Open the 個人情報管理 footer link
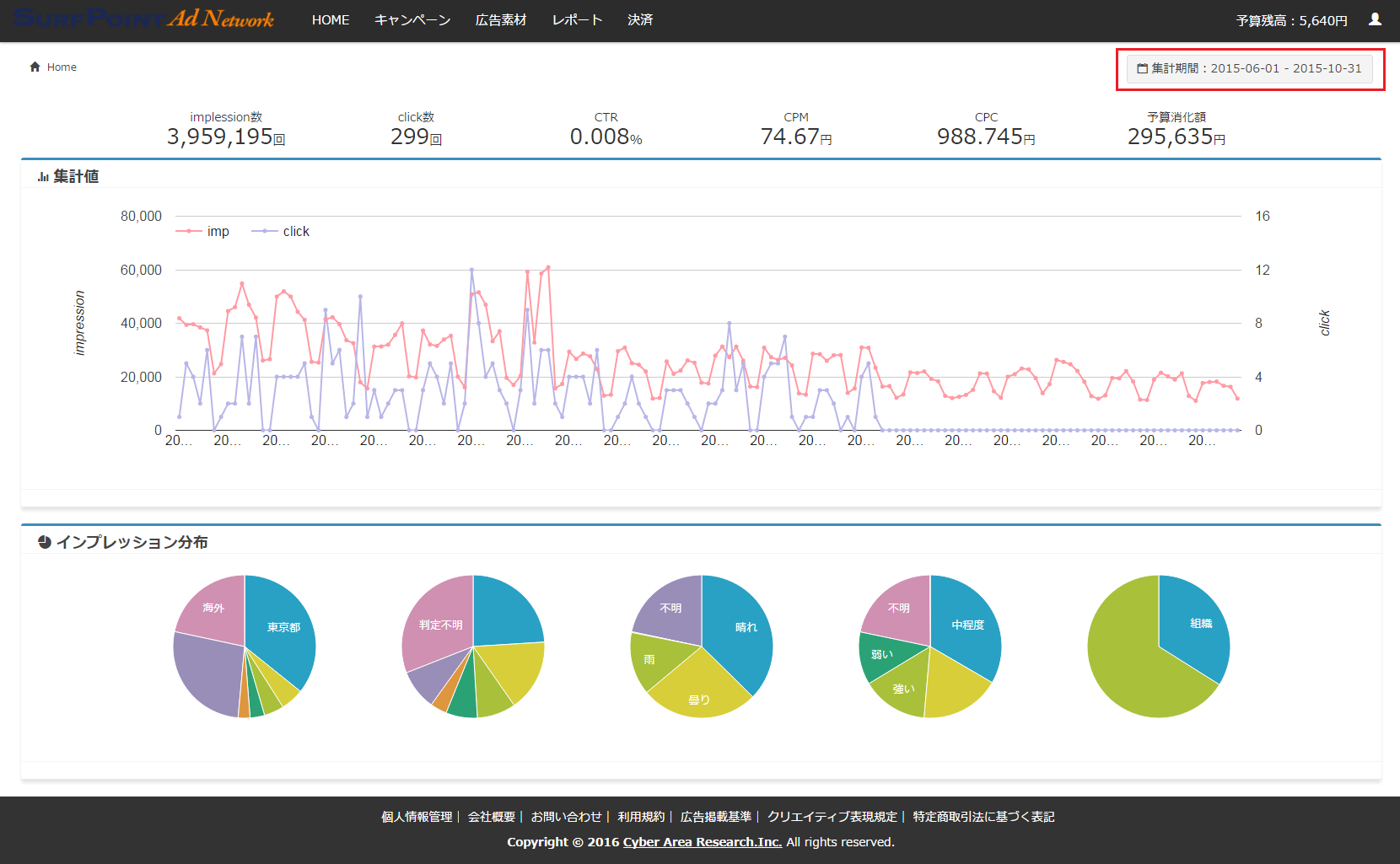 click(417, 817)
